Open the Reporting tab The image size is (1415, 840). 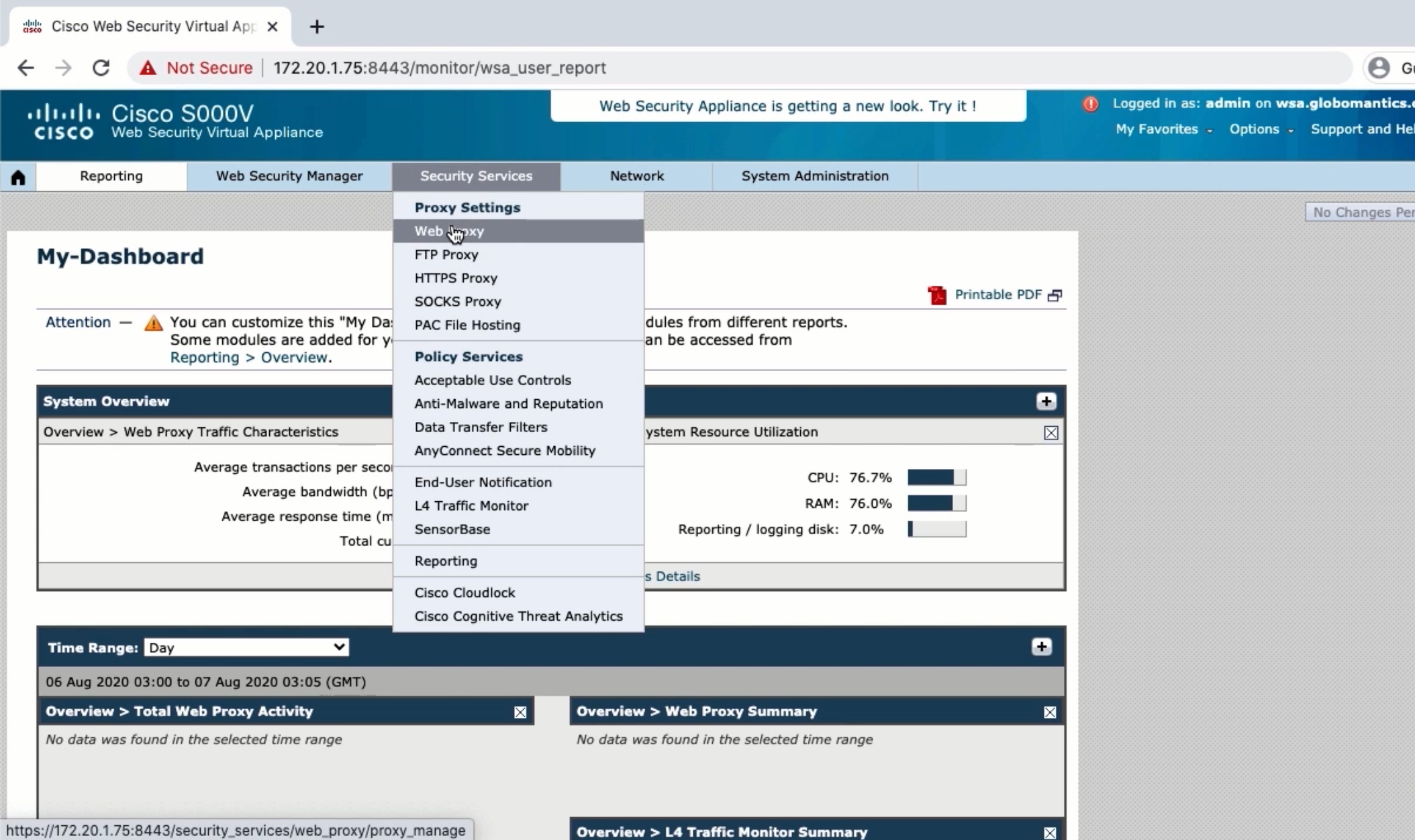pyautogui.click(x=111, y=176)
